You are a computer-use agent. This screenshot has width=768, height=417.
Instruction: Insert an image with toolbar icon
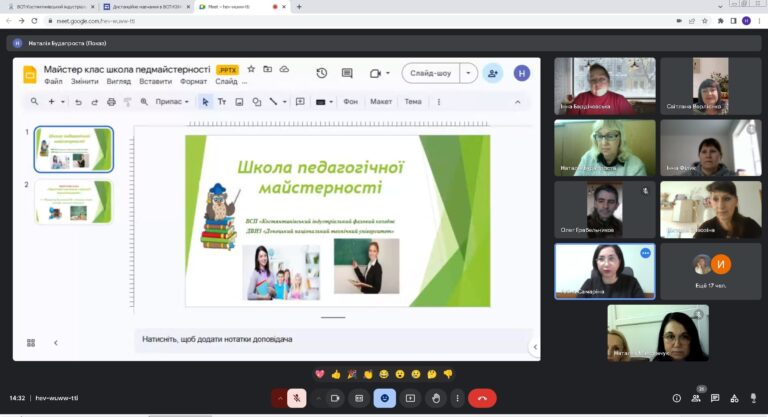point(239,102)
